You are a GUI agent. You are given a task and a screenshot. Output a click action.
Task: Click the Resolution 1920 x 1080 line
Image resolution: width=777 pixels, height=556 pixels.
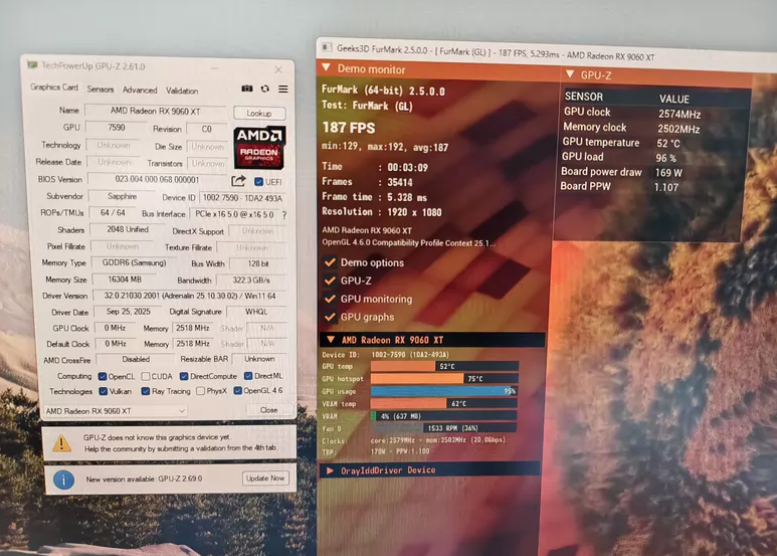coord(382,212)
